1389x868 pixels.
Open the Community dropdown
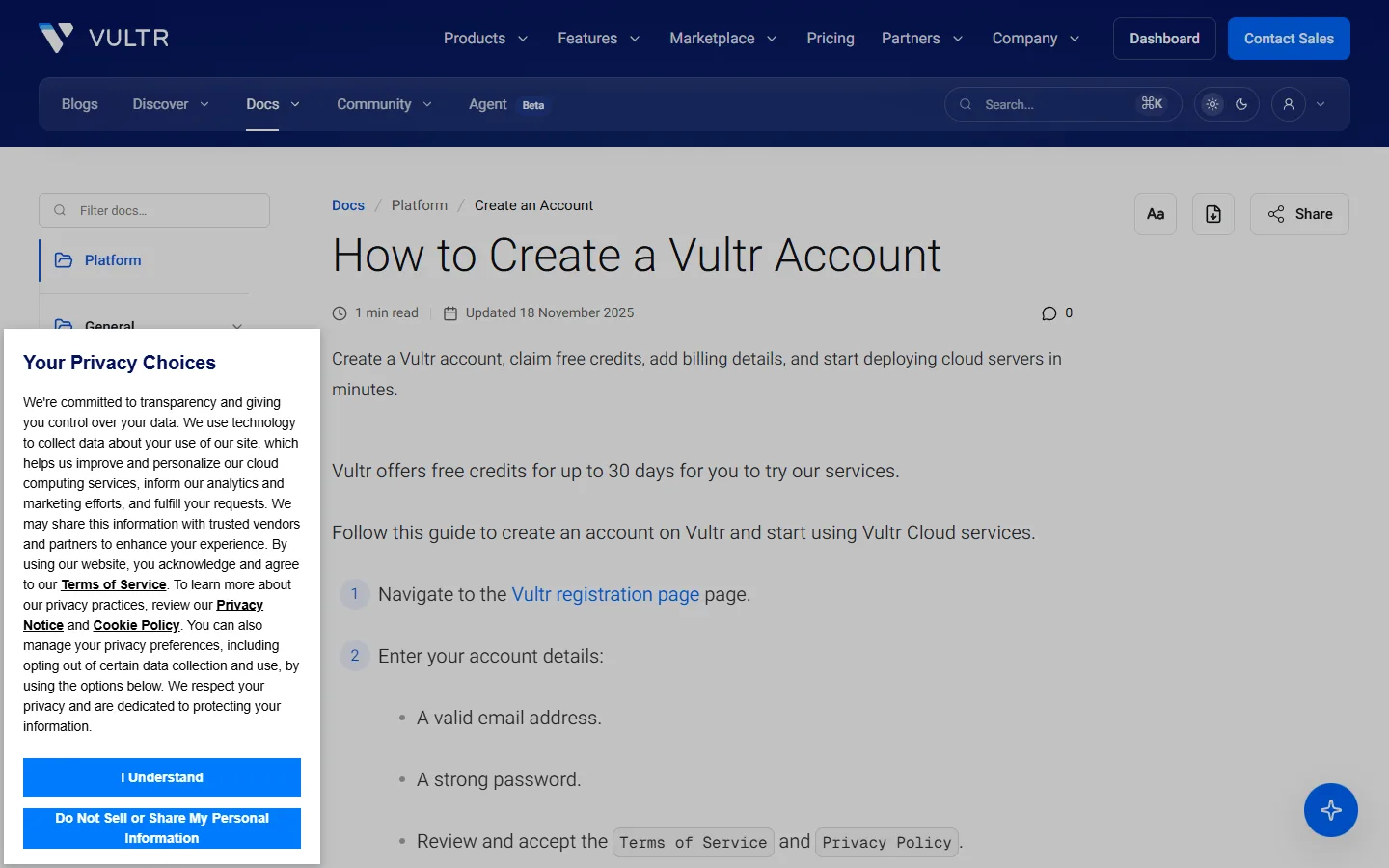coord(384,104)
